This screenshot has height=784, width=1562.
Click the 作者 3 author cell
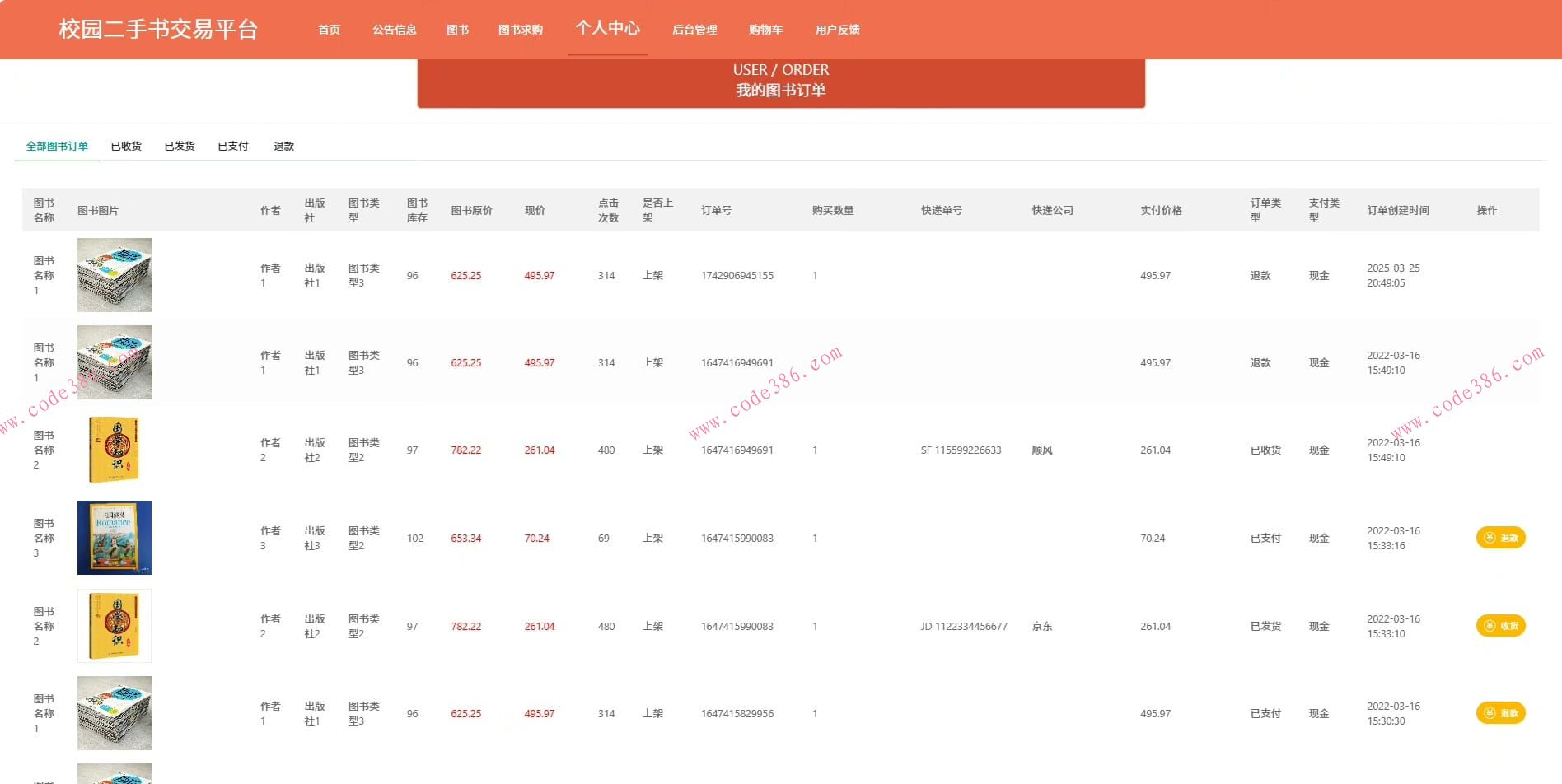[x=270, y=539]
